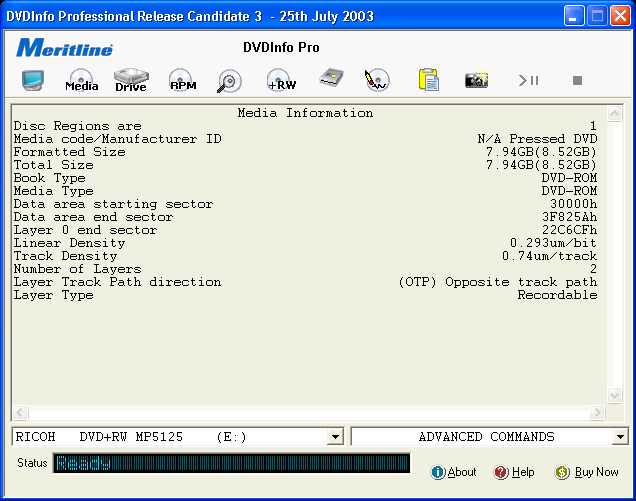Click the 'DVDInfo Pro' title text
The height and width of the screenshot is (501, 636).
[281, 47]
